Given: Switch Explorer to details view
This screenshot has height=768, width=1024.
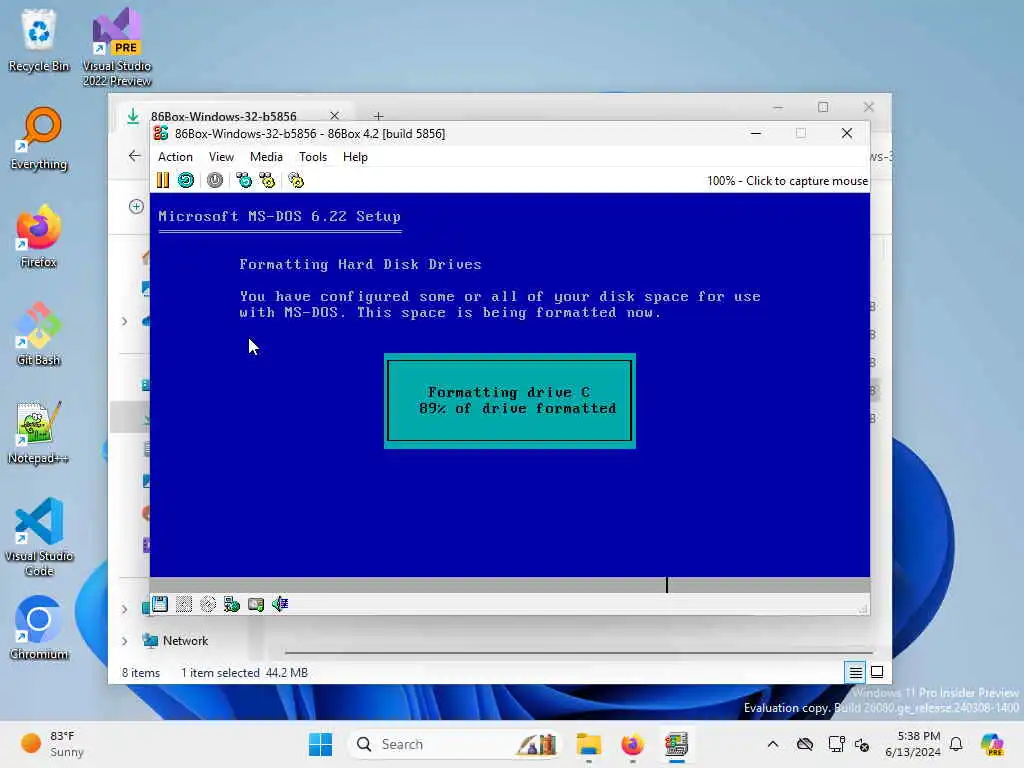Looking at the screenshot, I should coord(856,672).
